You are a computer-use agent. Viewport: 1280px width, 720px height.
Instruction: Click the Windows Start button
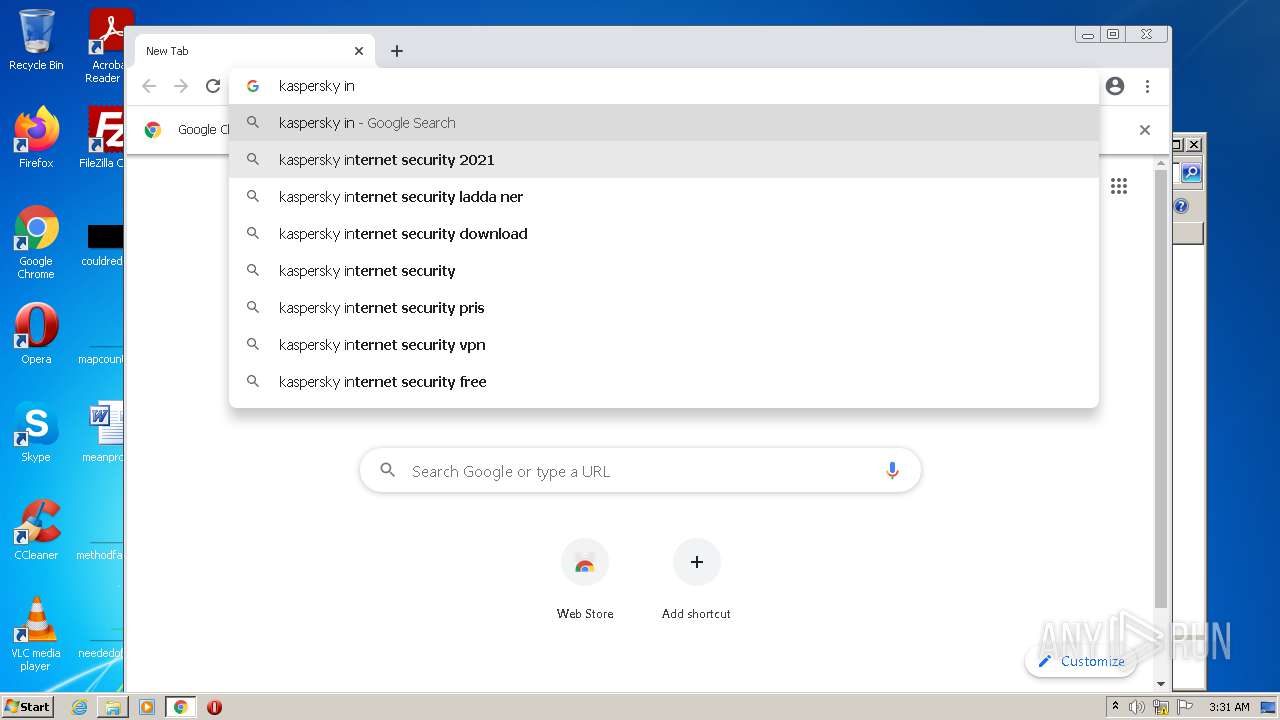[x=28, y=706]
